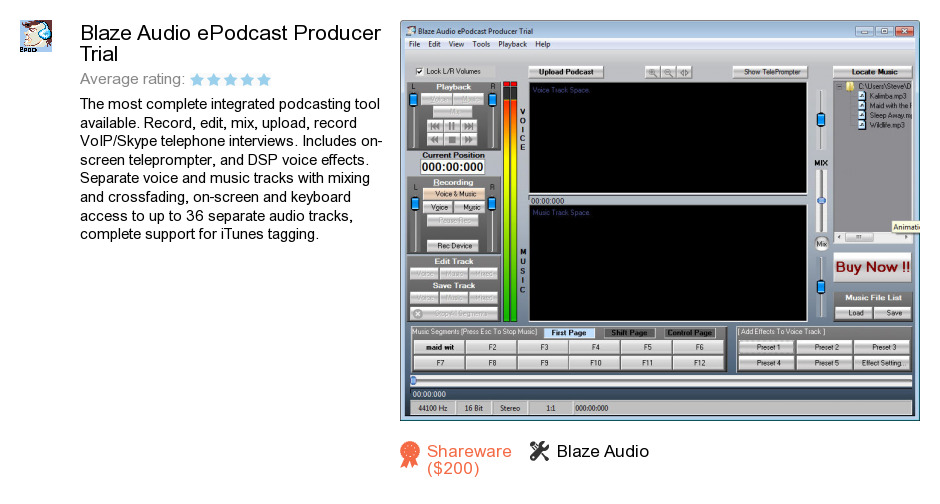The width and height of the screenshot is (940, 504).
Task: Switch to First Page segments tab
Action: (569, 333)
